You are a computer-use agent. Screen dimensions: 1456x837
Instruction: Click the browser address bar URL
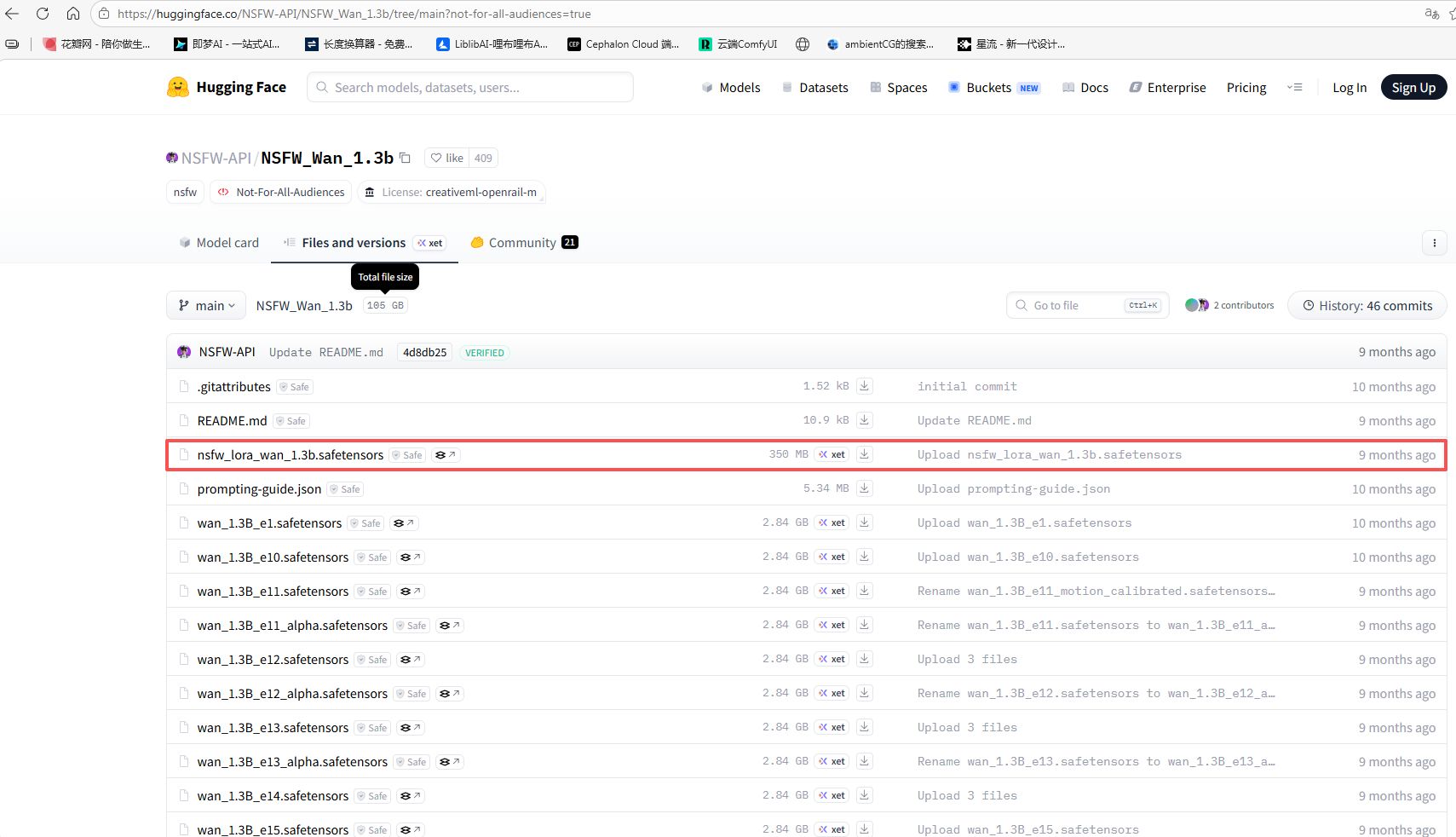(x=354, y=14)
